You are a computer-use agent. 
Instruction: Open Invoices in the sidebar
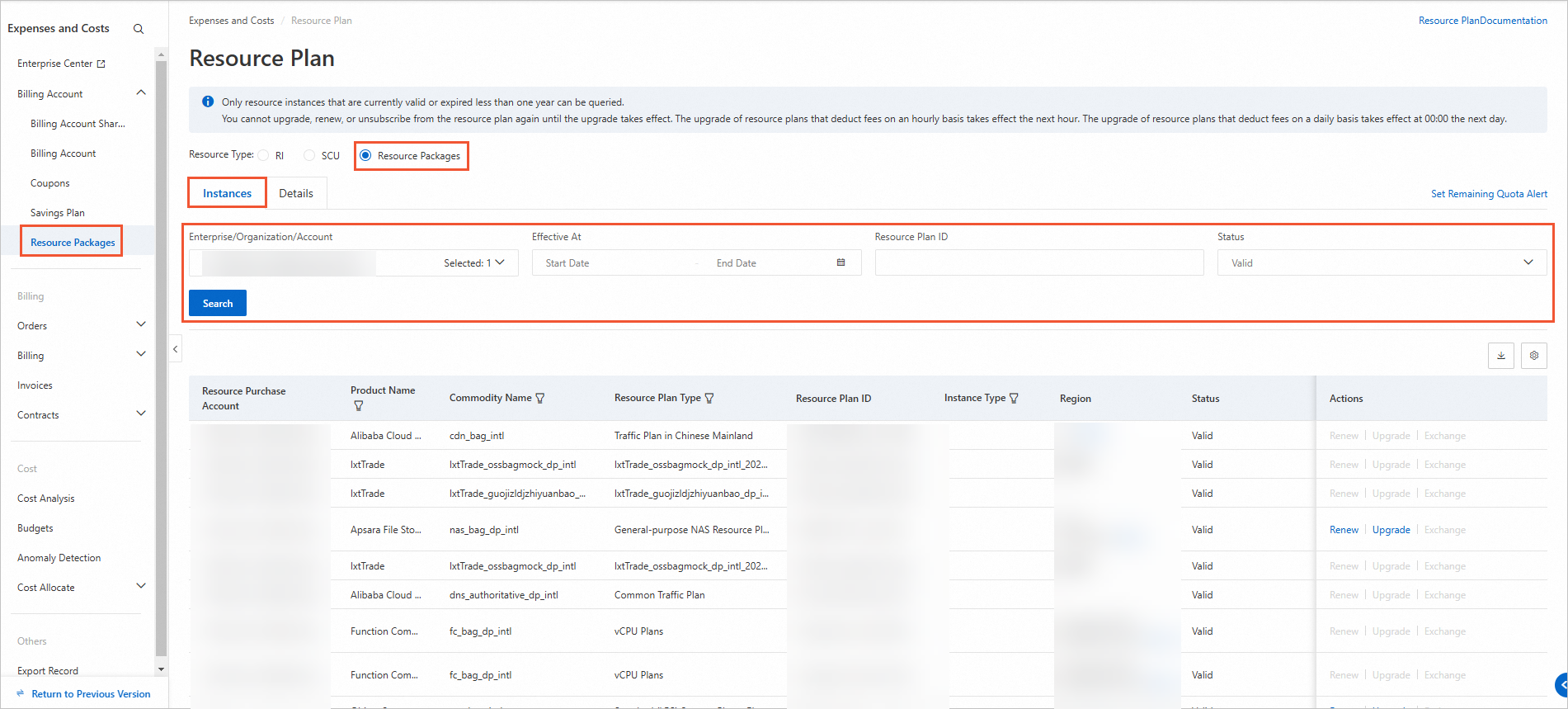[35, 385]
